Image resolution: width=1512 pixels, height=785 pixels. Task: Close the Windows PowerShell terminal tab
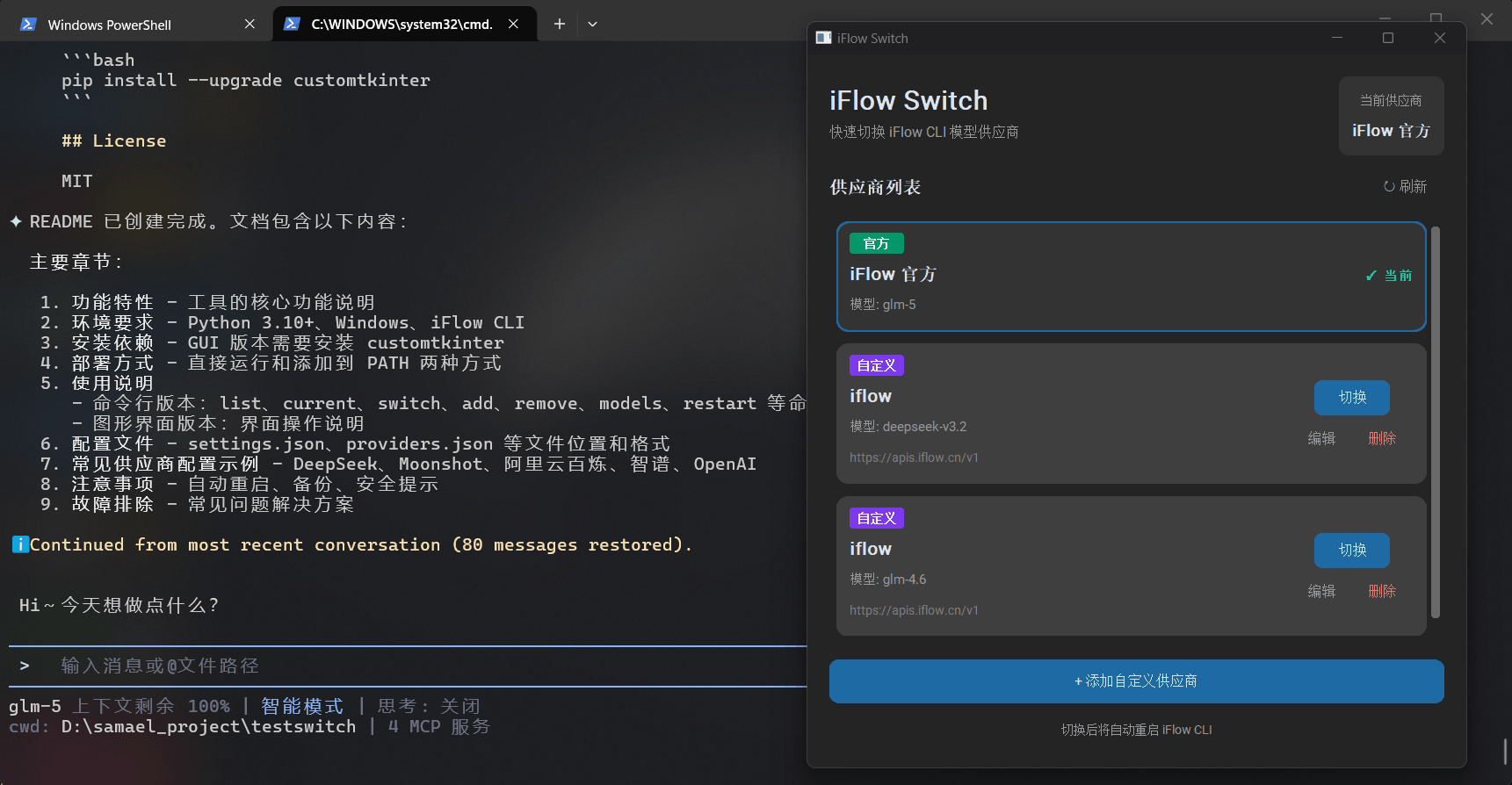pos(250,25)
